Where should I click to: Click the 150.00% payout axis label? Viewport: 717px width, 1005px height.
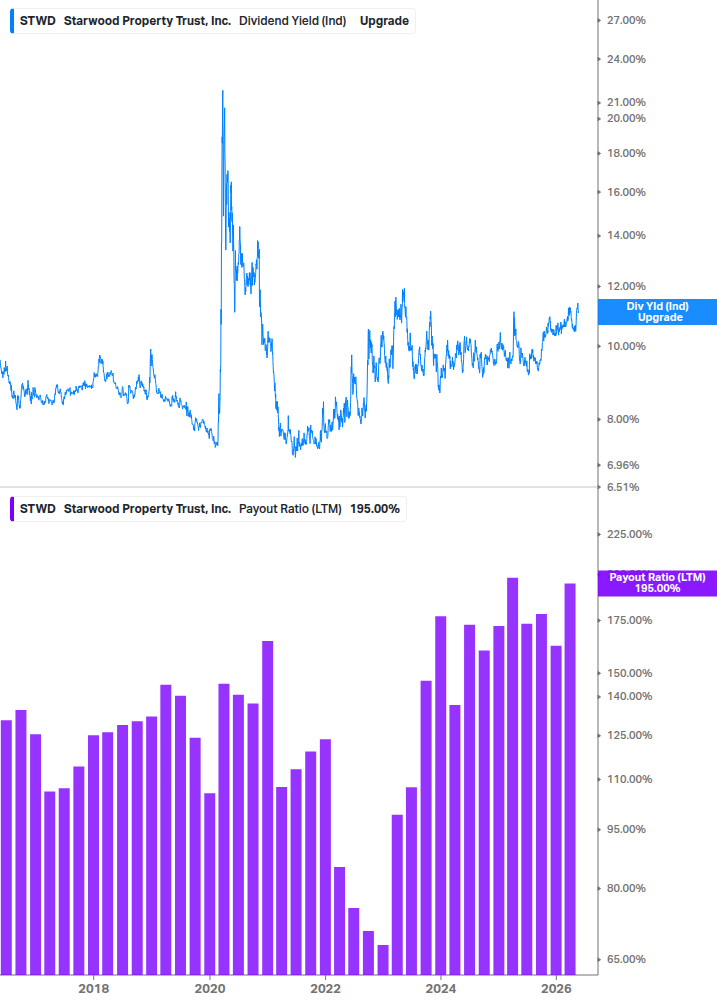(x=629, y=674)
